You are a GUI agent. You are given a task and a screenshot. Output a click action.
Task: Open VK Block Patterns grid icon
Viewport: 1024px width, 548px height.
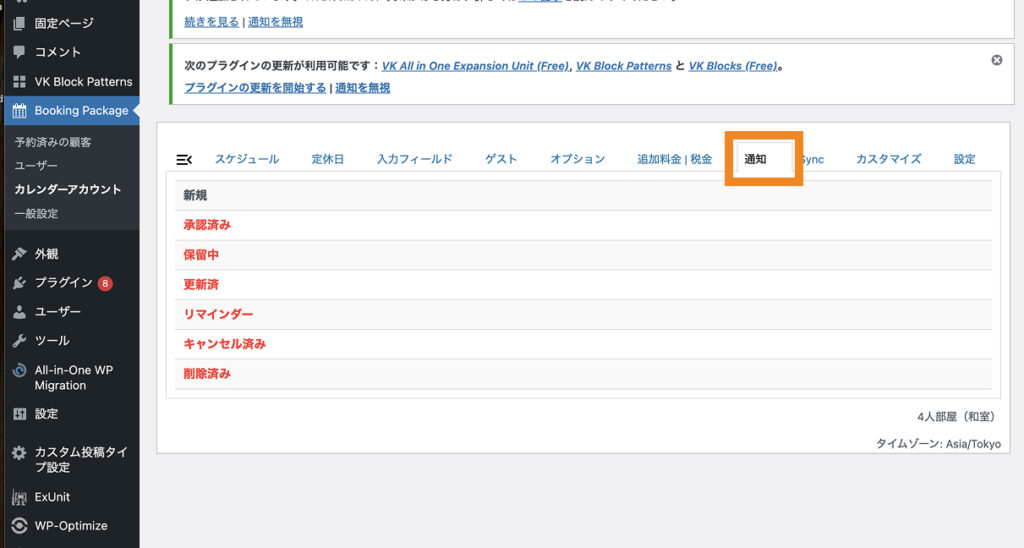[20, 82]
